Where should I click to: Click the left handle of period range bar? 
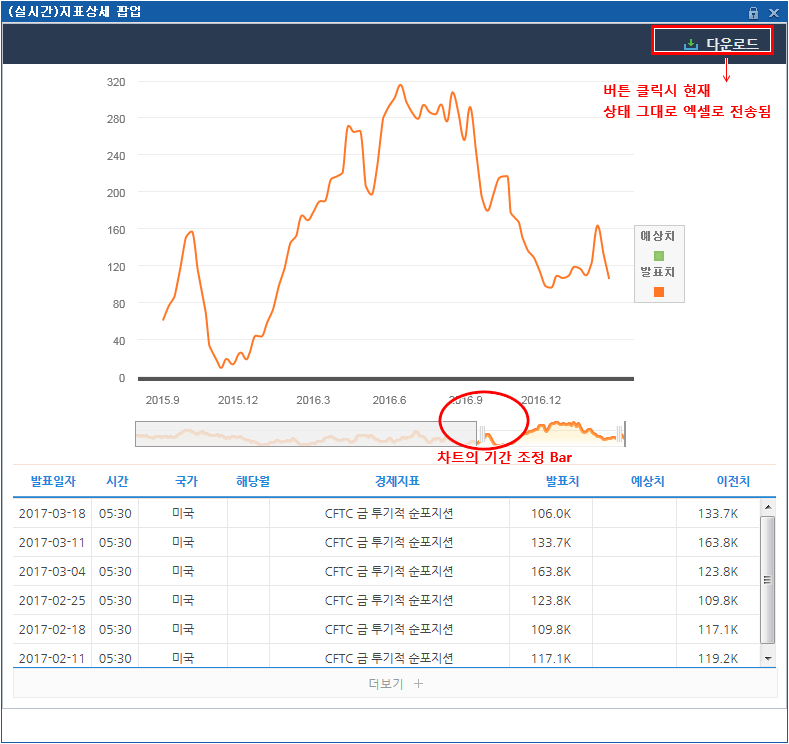(x=482, y=434)
